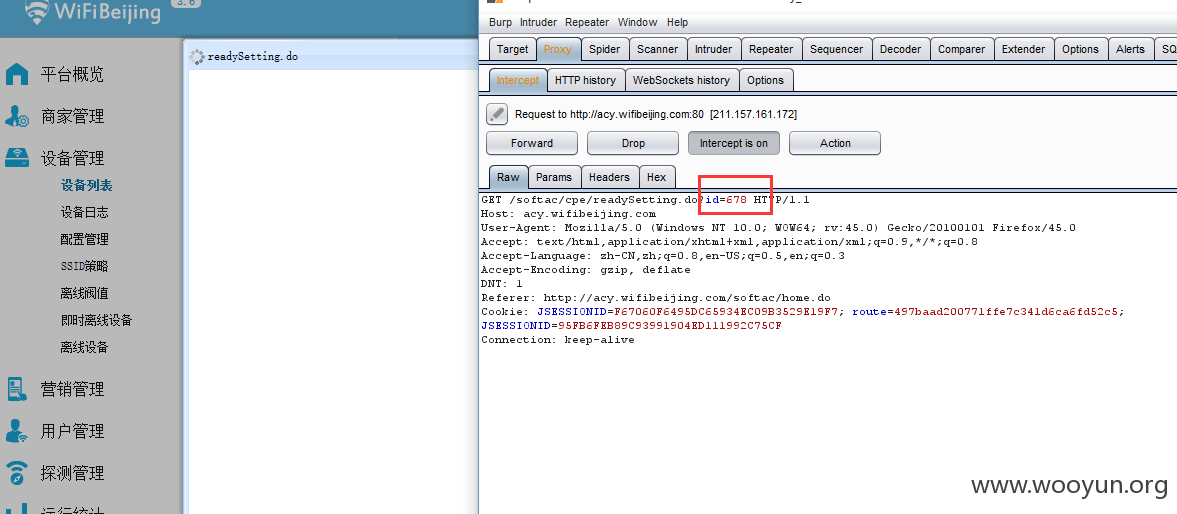Select the loading readySetting.do tab

243,56
